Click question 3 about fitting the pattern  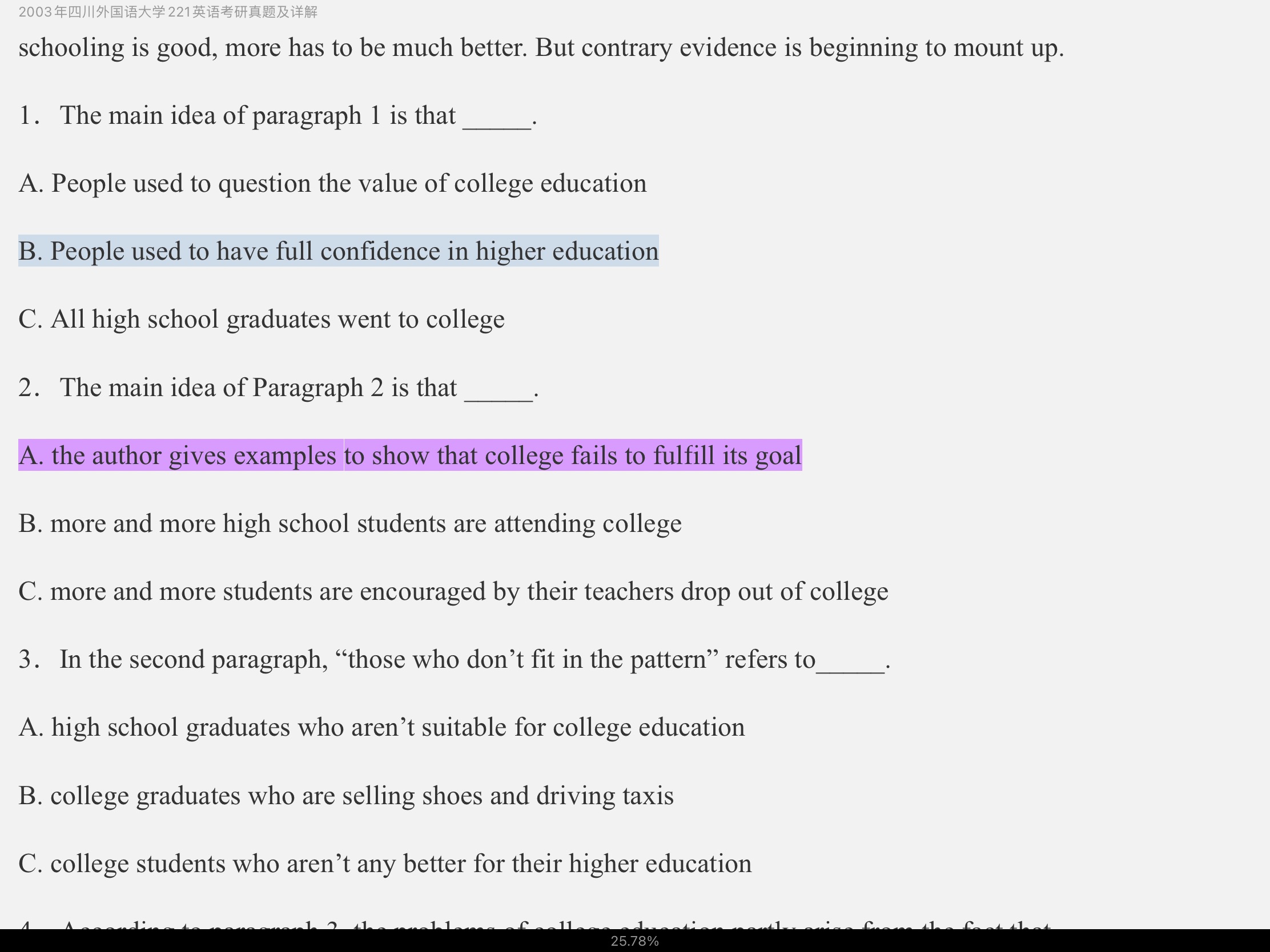(x=454, y=659)
